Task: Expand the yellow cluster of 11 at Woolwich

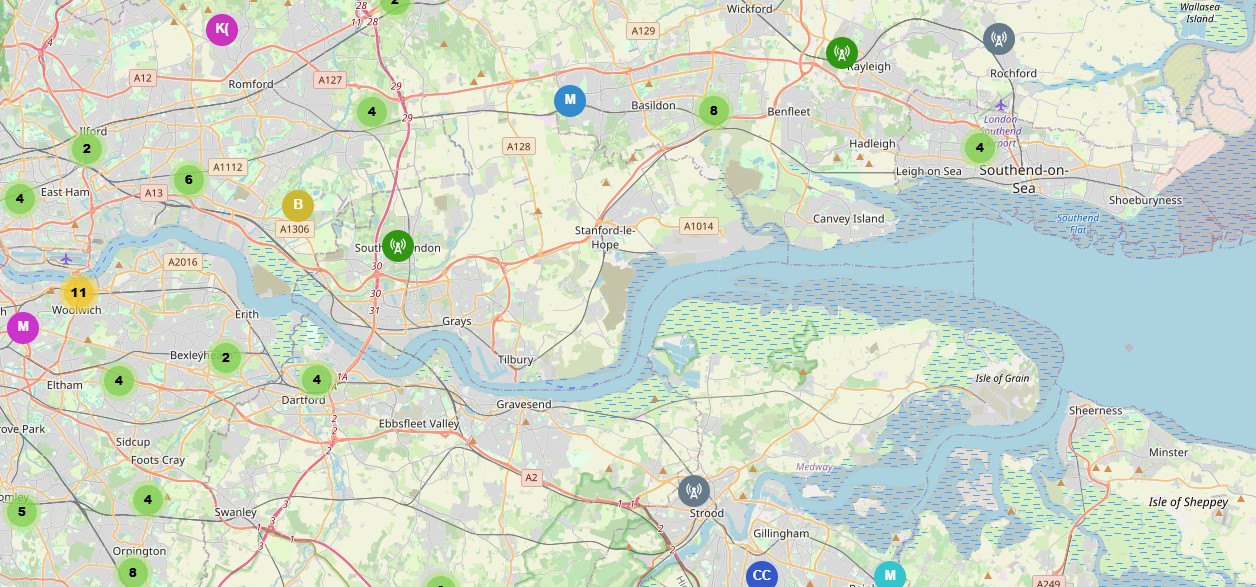Action: click(x=79, y=294)
